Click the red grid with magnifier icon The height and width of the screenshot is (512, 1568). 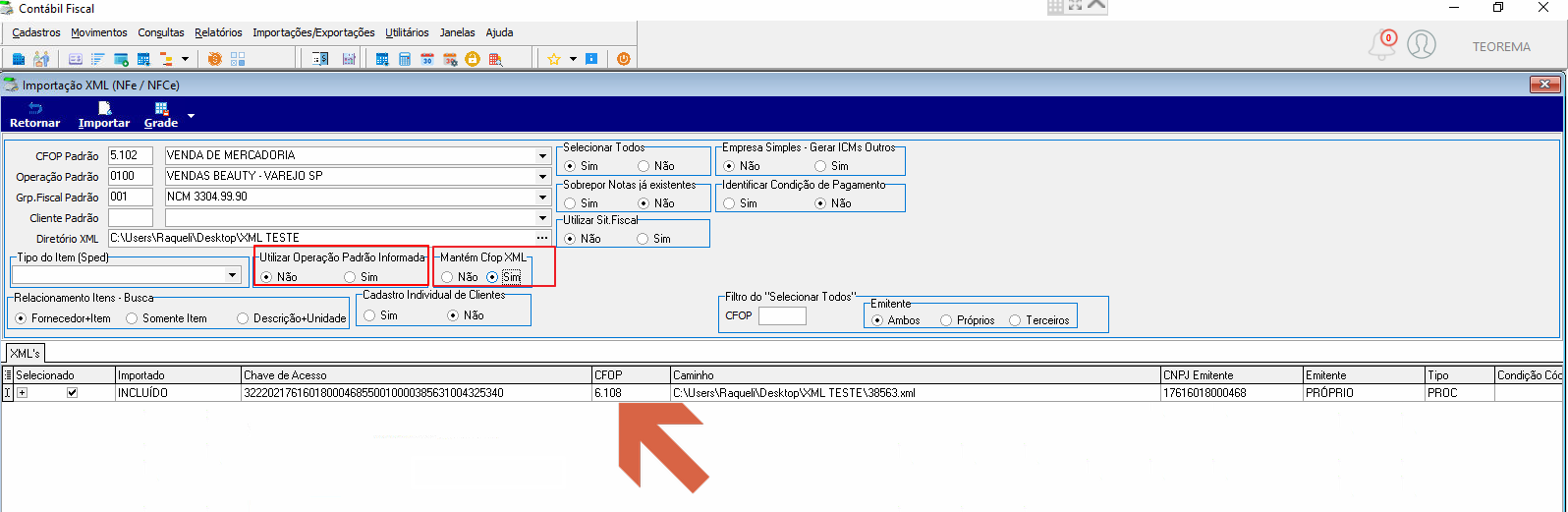(495, 59)
